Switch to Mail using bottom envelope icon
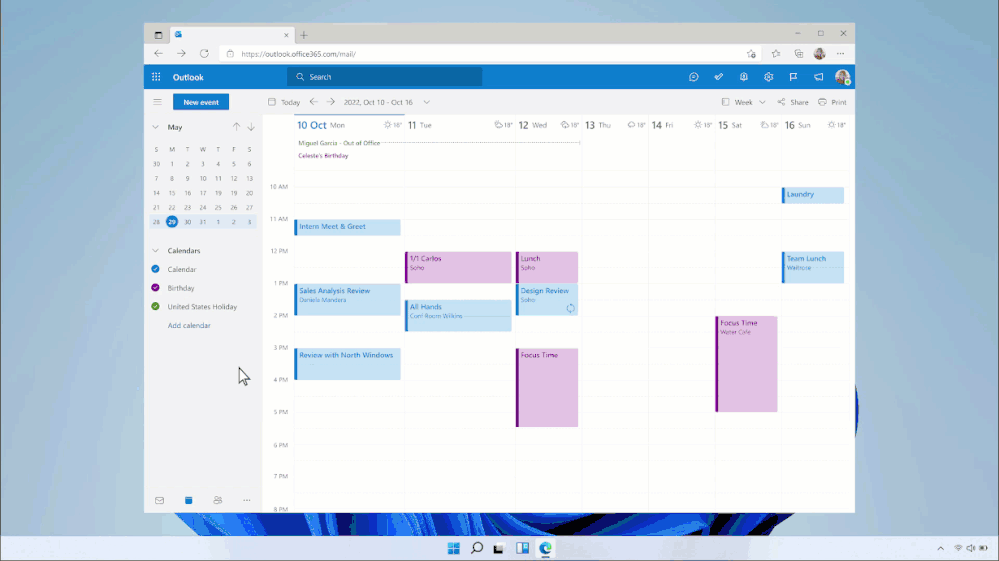The image size is (999, 561). (x=159, y=500)
